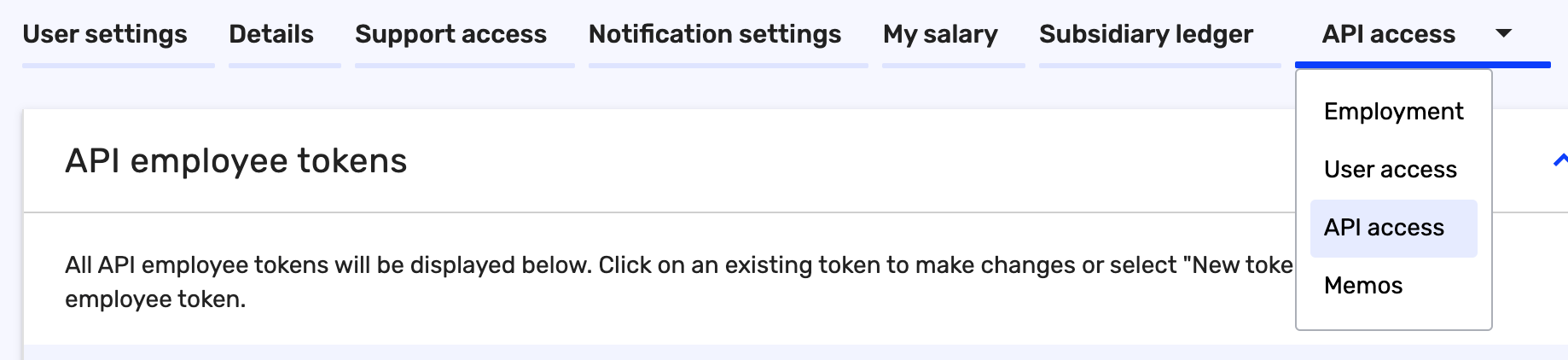Screen dimensions: 1568x360
Task: Select the My salary tab
Action: click(940, 34)
